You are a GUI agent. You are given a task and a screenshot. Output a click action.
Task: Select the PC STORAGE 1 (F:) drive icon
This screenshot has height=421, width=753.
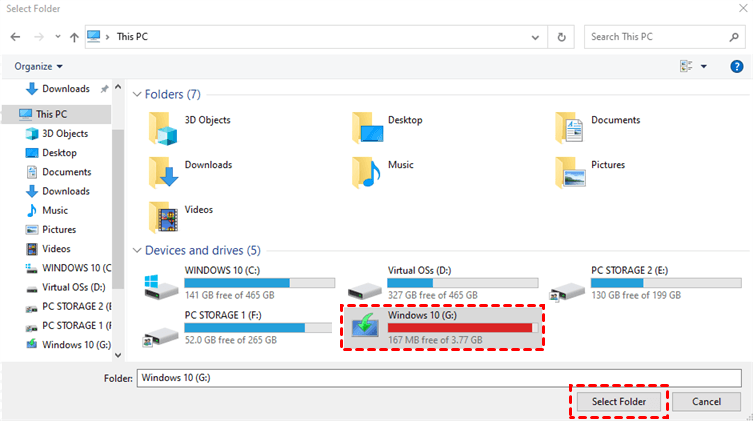160,336
